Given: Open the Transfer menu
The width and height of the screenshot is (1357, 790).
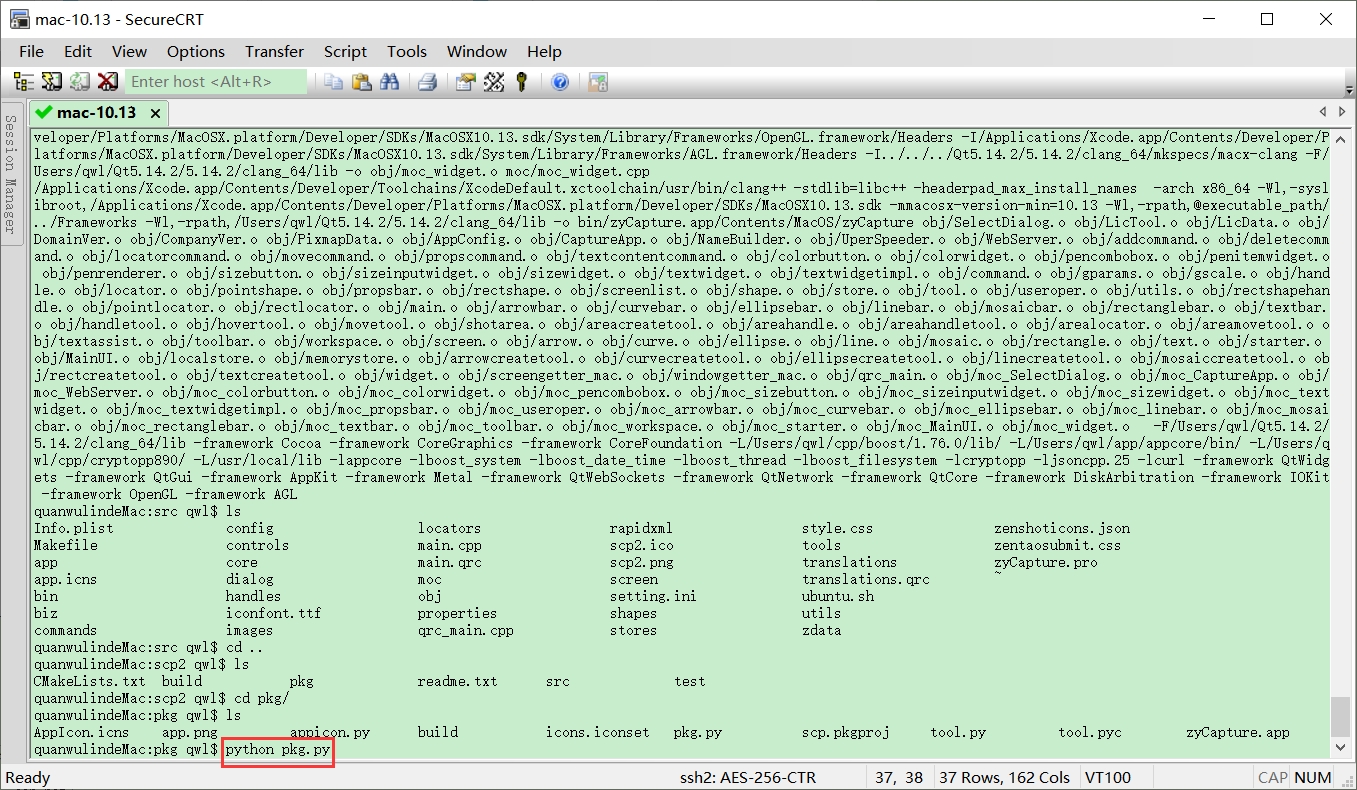Looking at the screenshot, I should coord(274,52).
